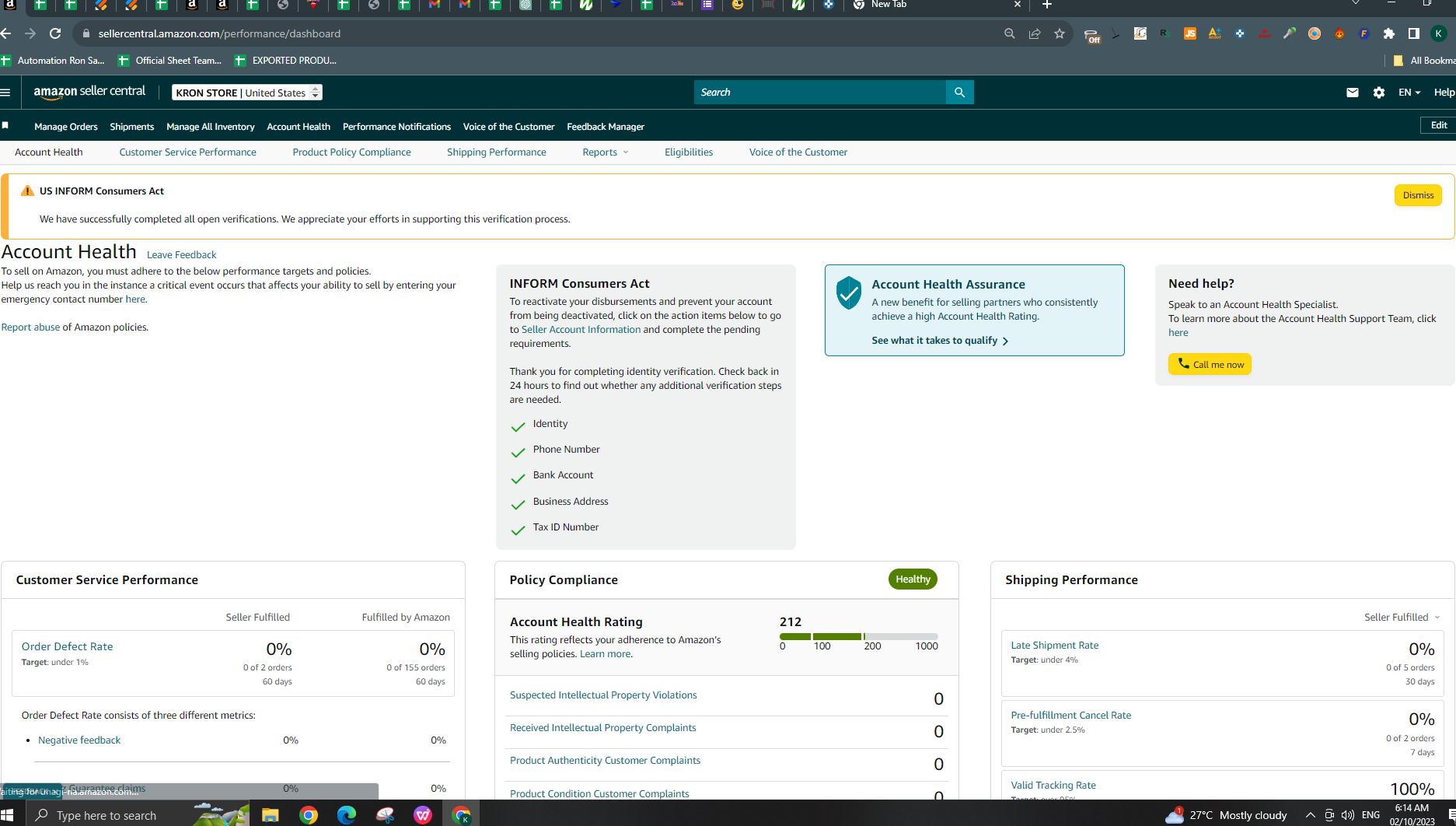Expand the Reports dropdown
The image size is (1456, 826).
pyautogui.click(x=606, y=152)
